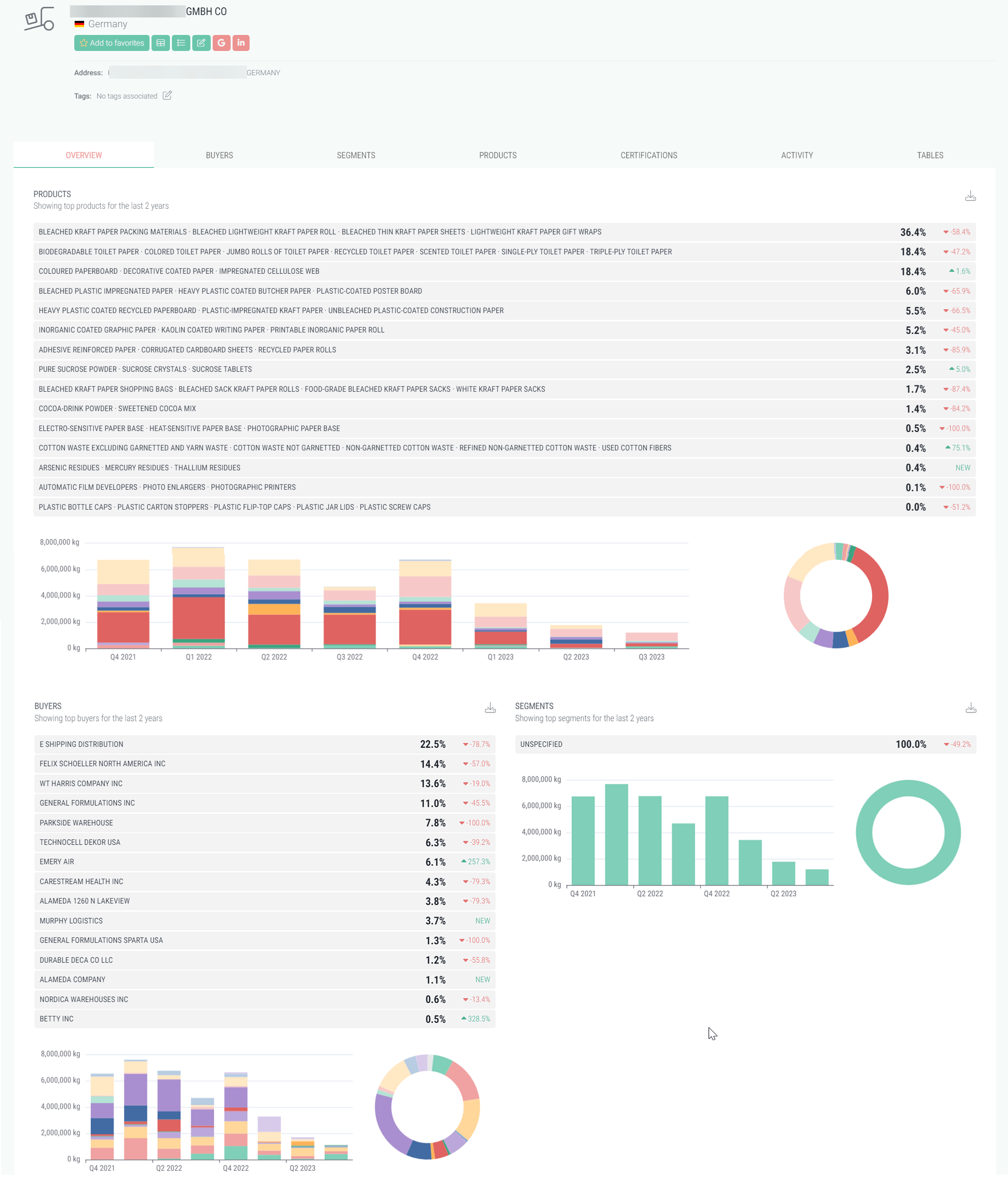
Task: Edit tags pencil icon
Action: (x=167, y=96)
